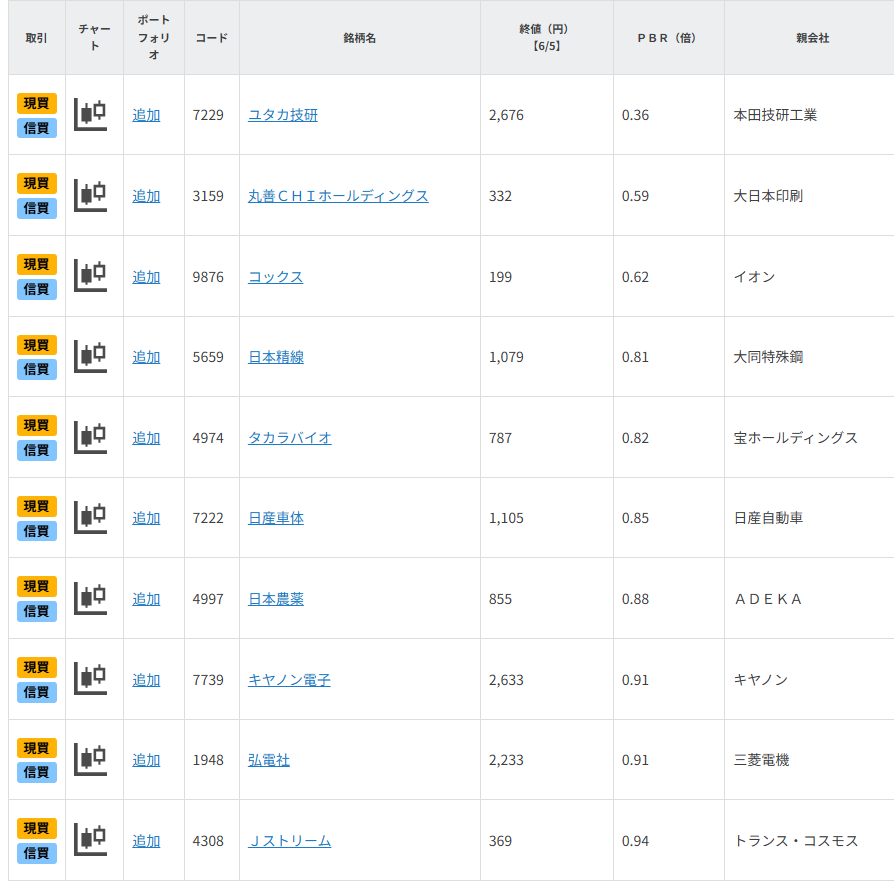
Task: Click 追加 link for タカラバイオ
Action: click(x=146, y=438)
